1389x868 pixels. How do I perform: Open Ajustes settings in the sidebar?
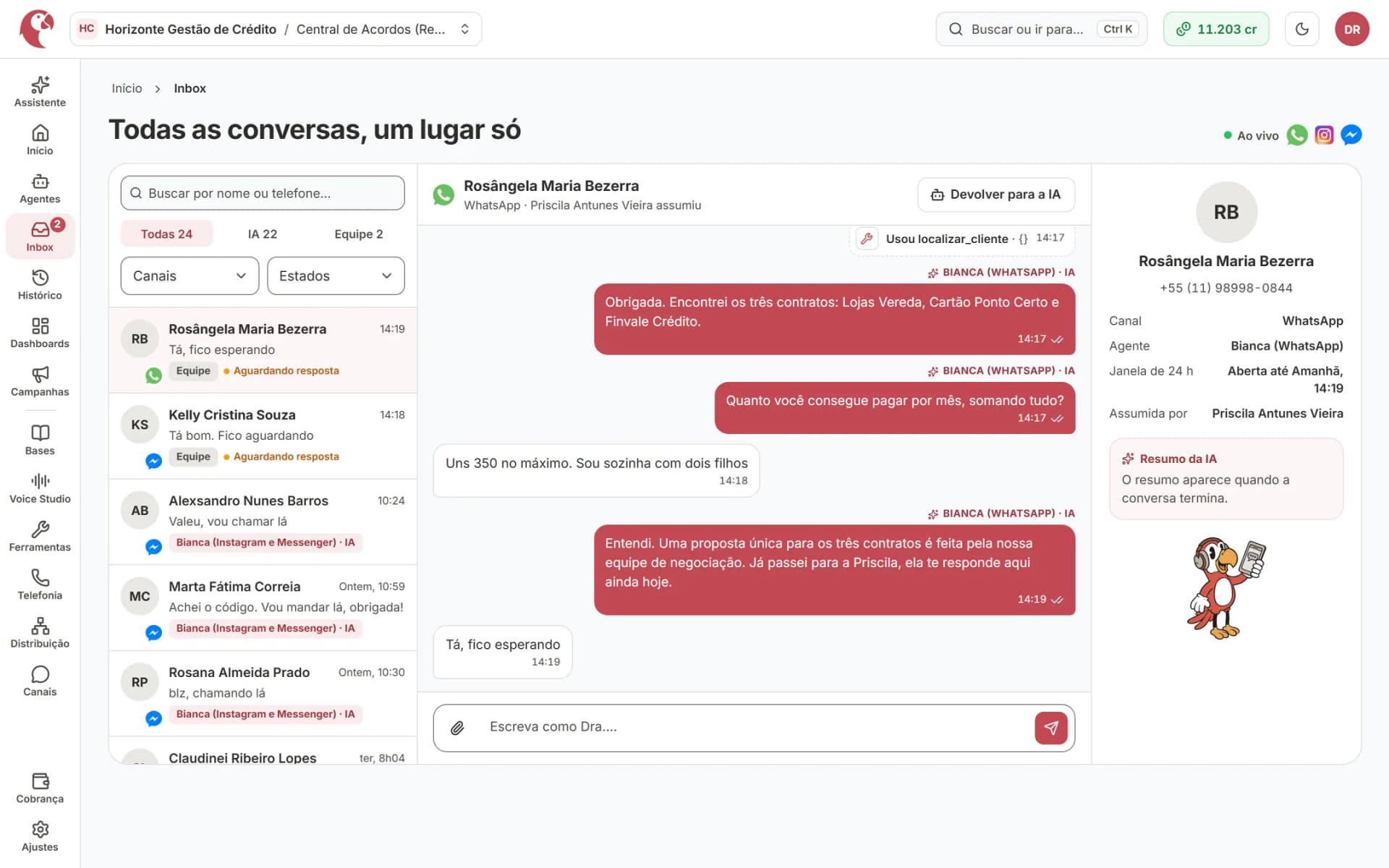pos(40,837)
